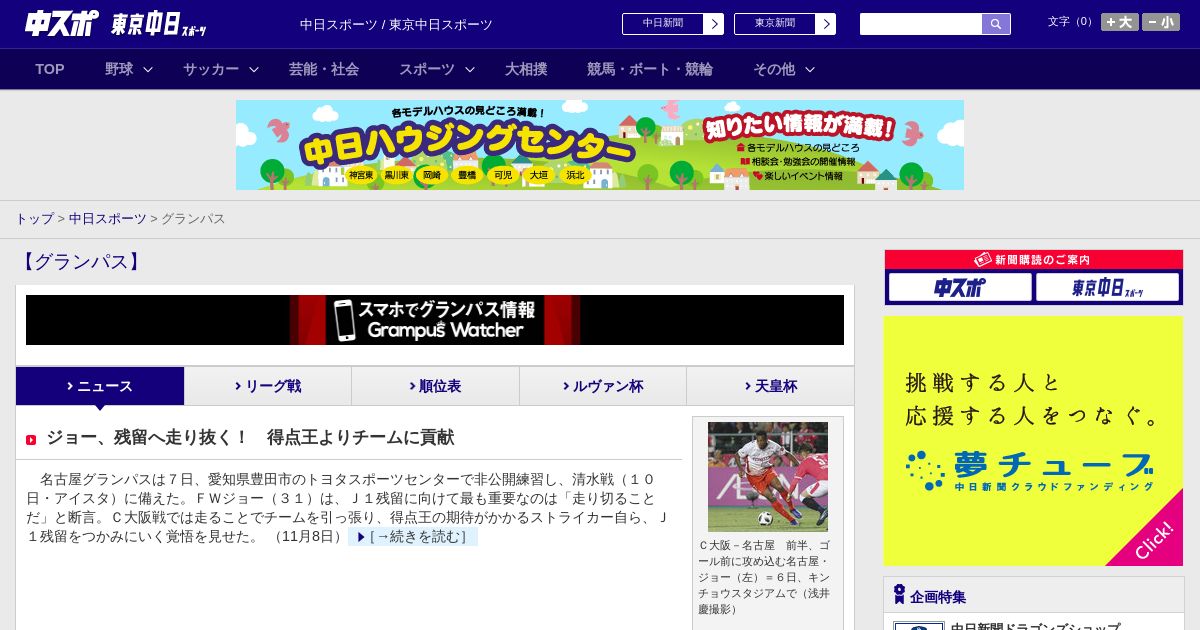Open the Joe match photo thumbnail
Screen dimensions: 1200x630
[x=768, y=477]
